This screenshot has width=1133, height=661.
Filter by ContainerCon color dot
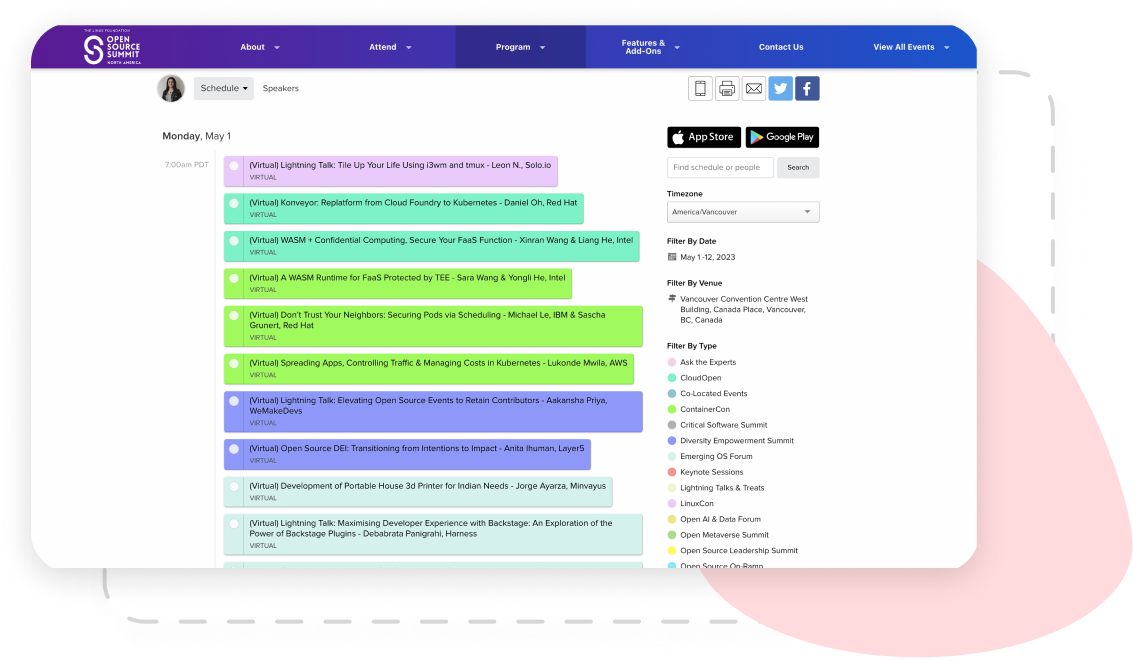(672, 410)
